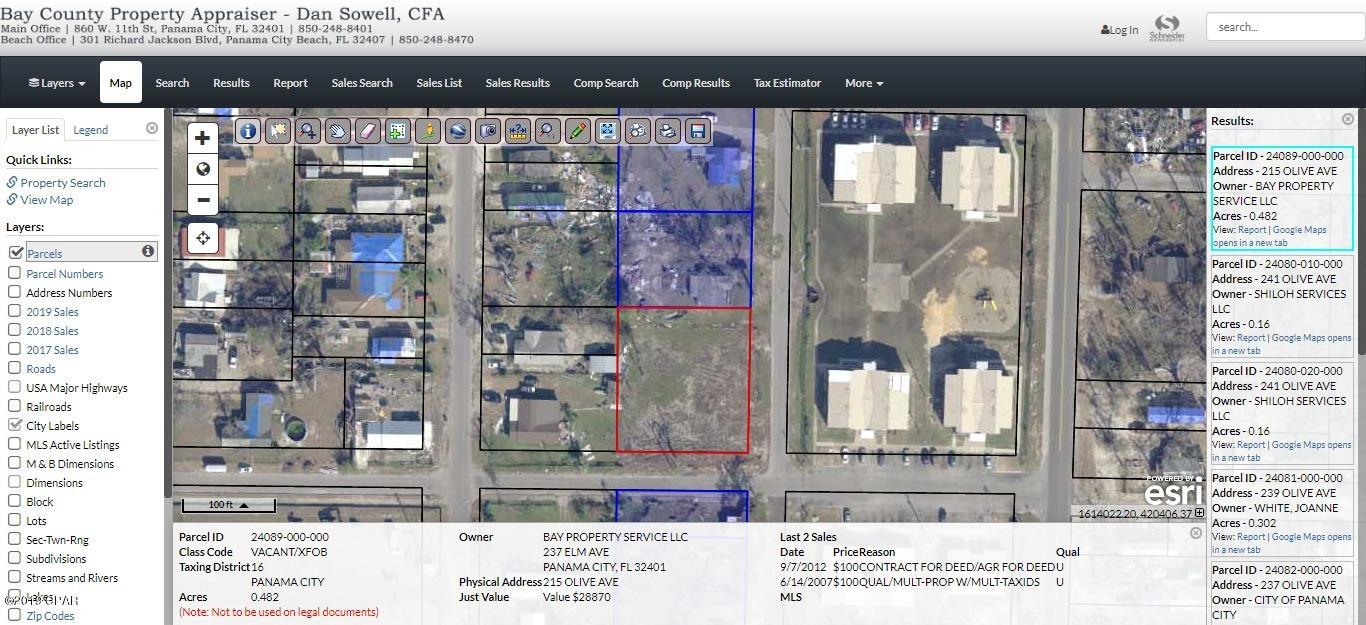Click the eraser clear-selection tool
This screenshot has width=1366, height=625.
[368, 131]
